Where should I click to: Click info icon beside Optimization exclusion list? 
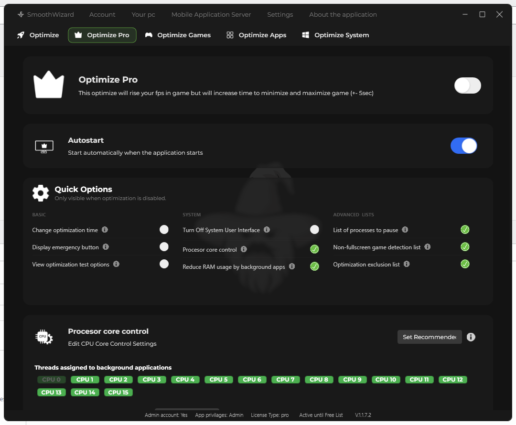406,264
